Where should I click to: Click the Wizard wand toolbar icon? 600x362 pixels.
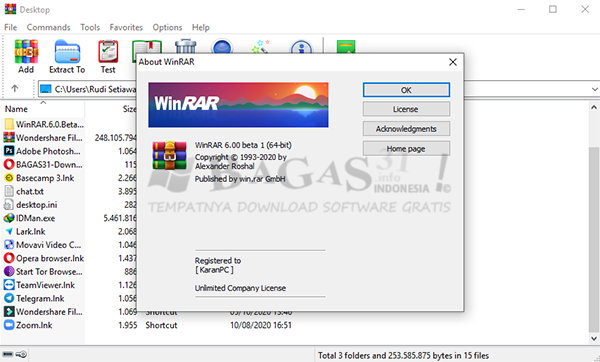(261, 46)
